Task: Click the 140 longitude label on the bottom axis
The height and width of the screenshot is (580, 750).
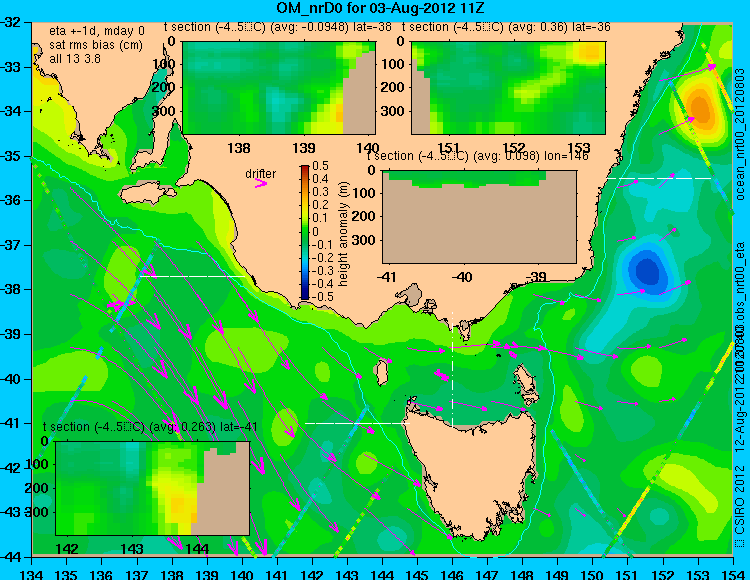Action: pyautogui.click(x=242, y=574)
